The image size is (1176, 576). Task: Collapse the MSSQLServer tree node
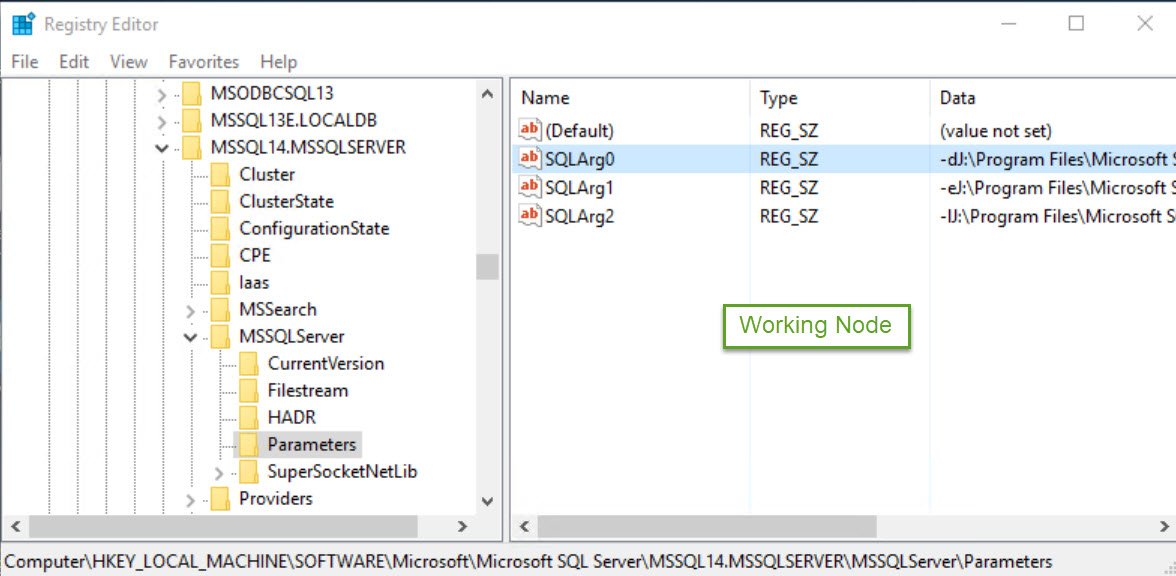point(190,338)
